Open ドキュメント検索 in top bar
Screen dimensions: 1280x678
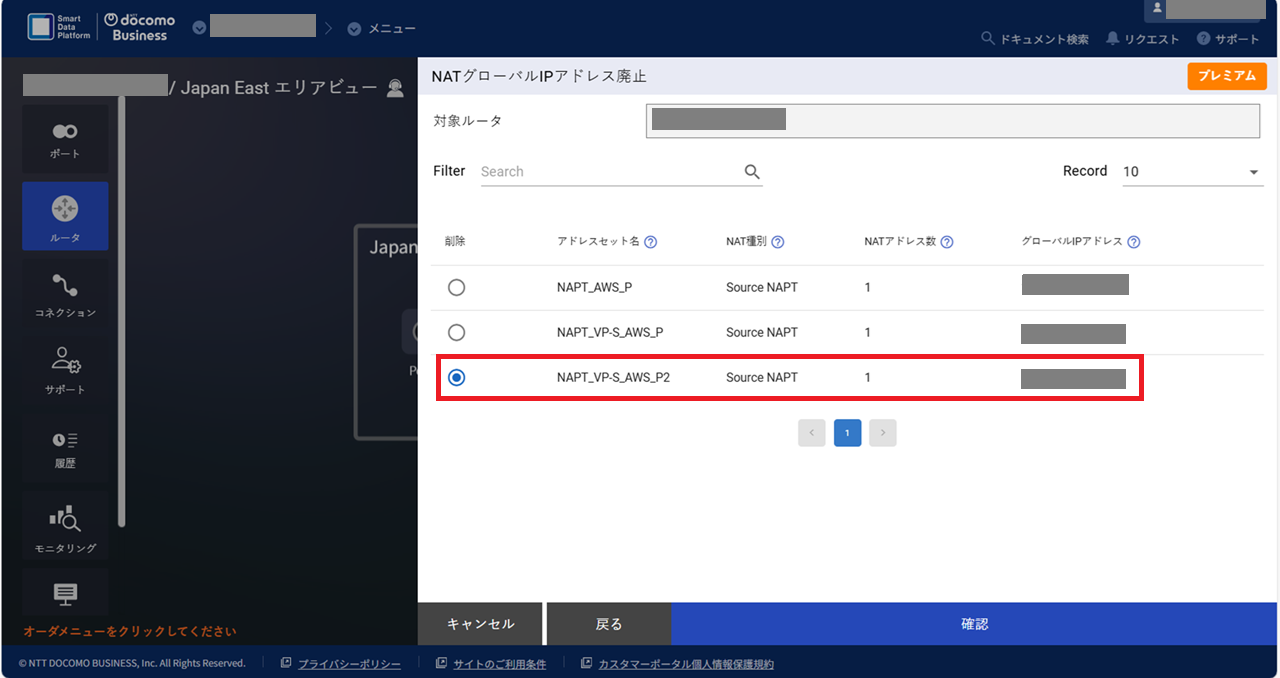pos(1035,39)
